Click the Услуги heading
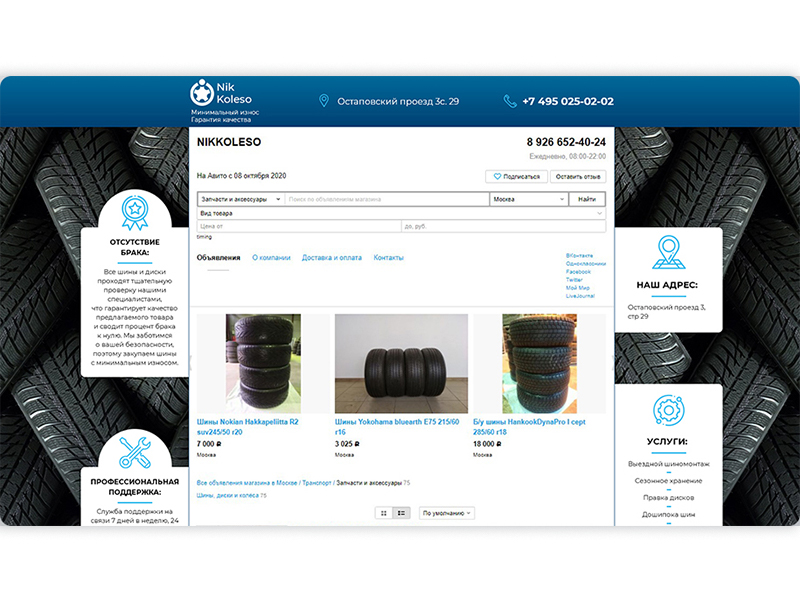The image size is (800, 600). pos(667,441)
